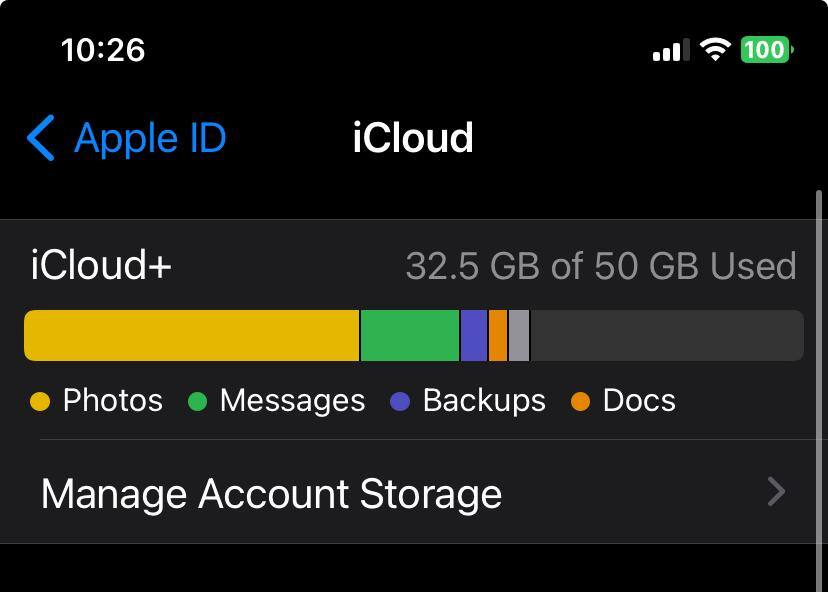Click the 32.5 GB of 50 GB Used text
Screen dimensions: 828x592
click(601, 266)
